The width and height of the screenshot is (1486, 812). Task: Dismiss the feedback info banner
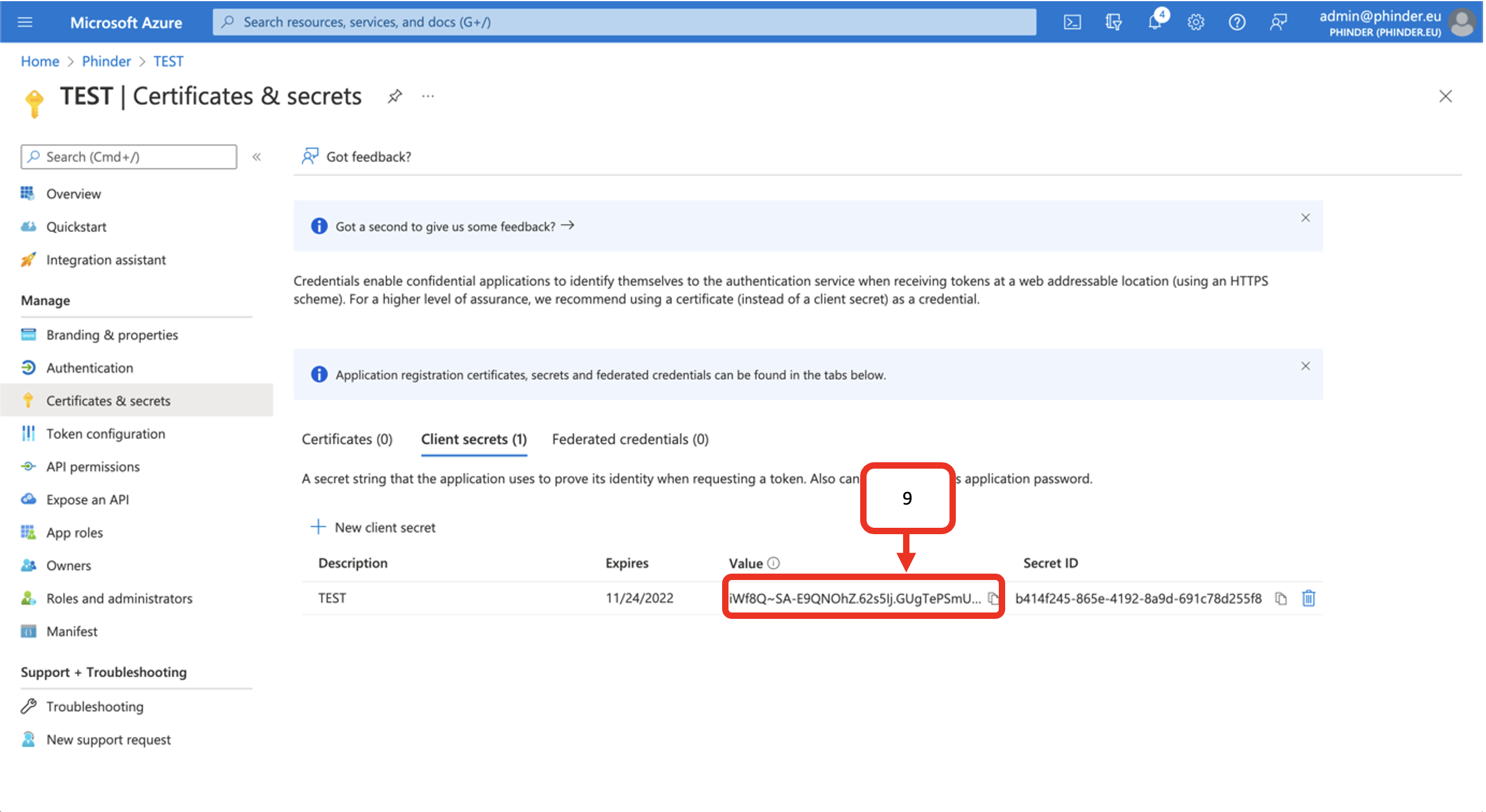tap(1305, 217)
